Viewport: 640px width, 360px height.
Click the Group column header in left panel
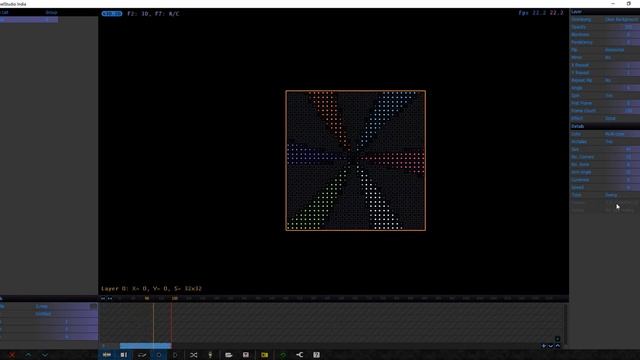pyautogui.click(x=51, y=13)
